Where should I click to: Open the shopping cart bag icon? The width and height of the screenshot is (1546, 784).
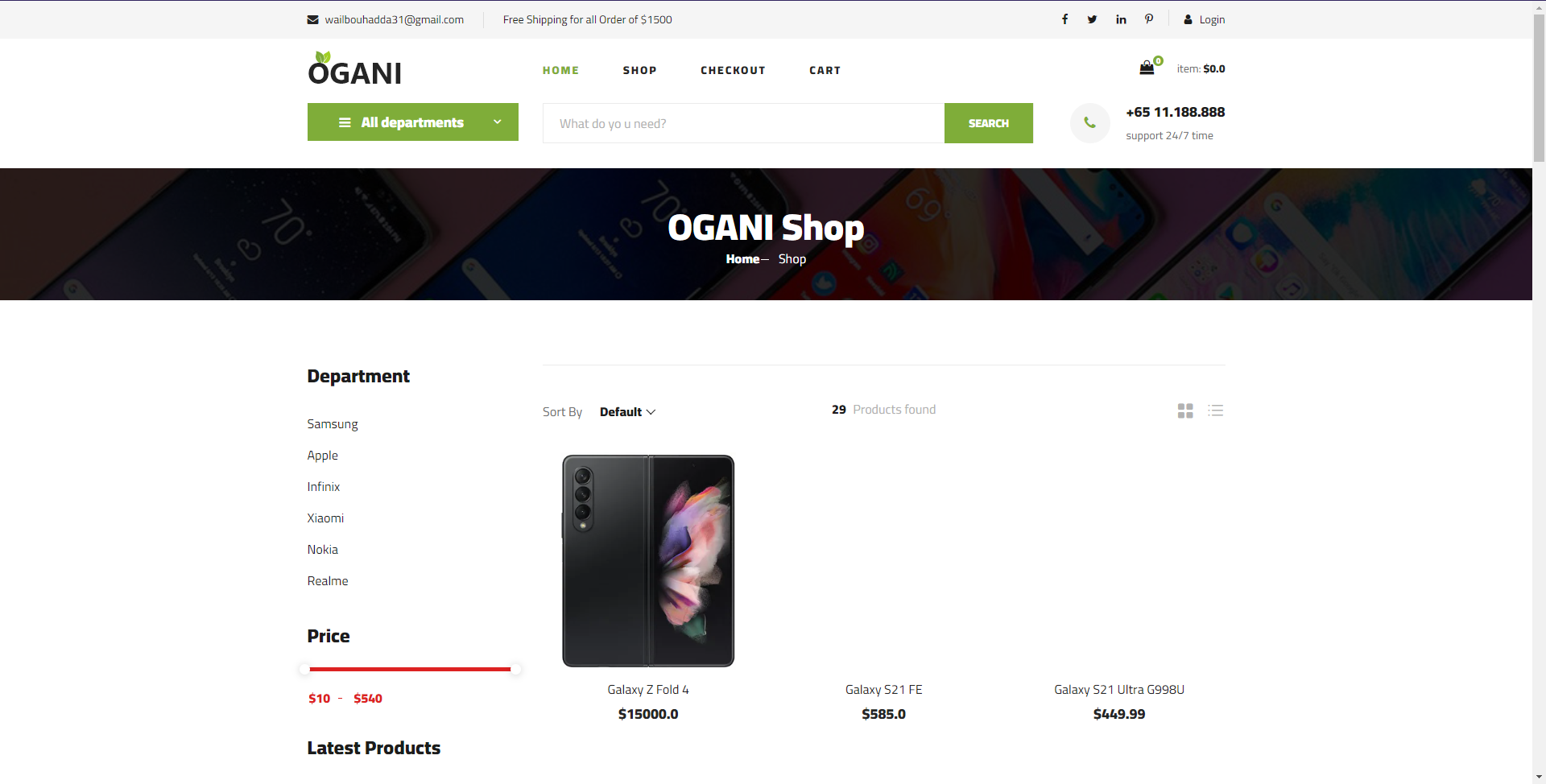[1146, 68]
